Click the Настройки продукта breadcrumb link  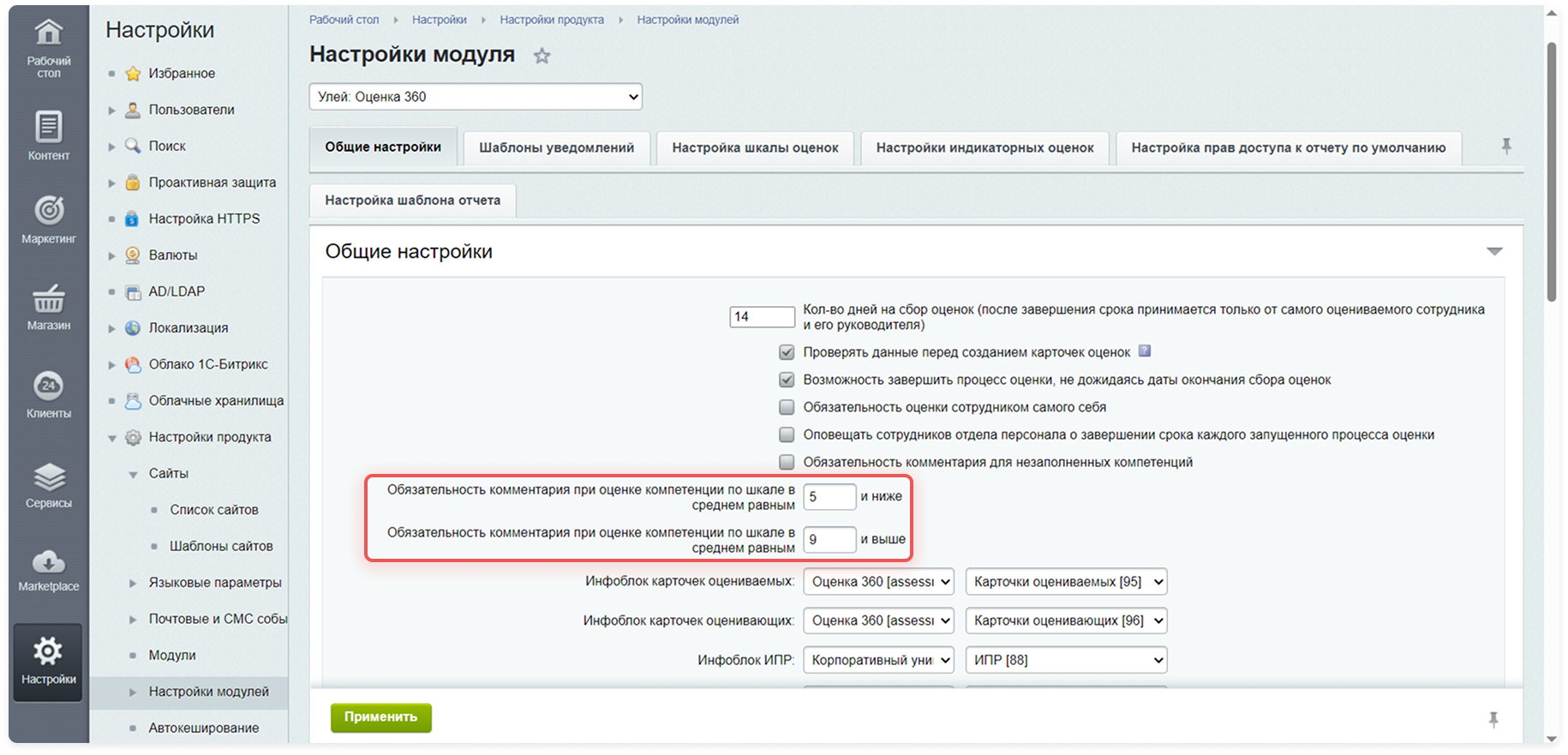(552, 20)
